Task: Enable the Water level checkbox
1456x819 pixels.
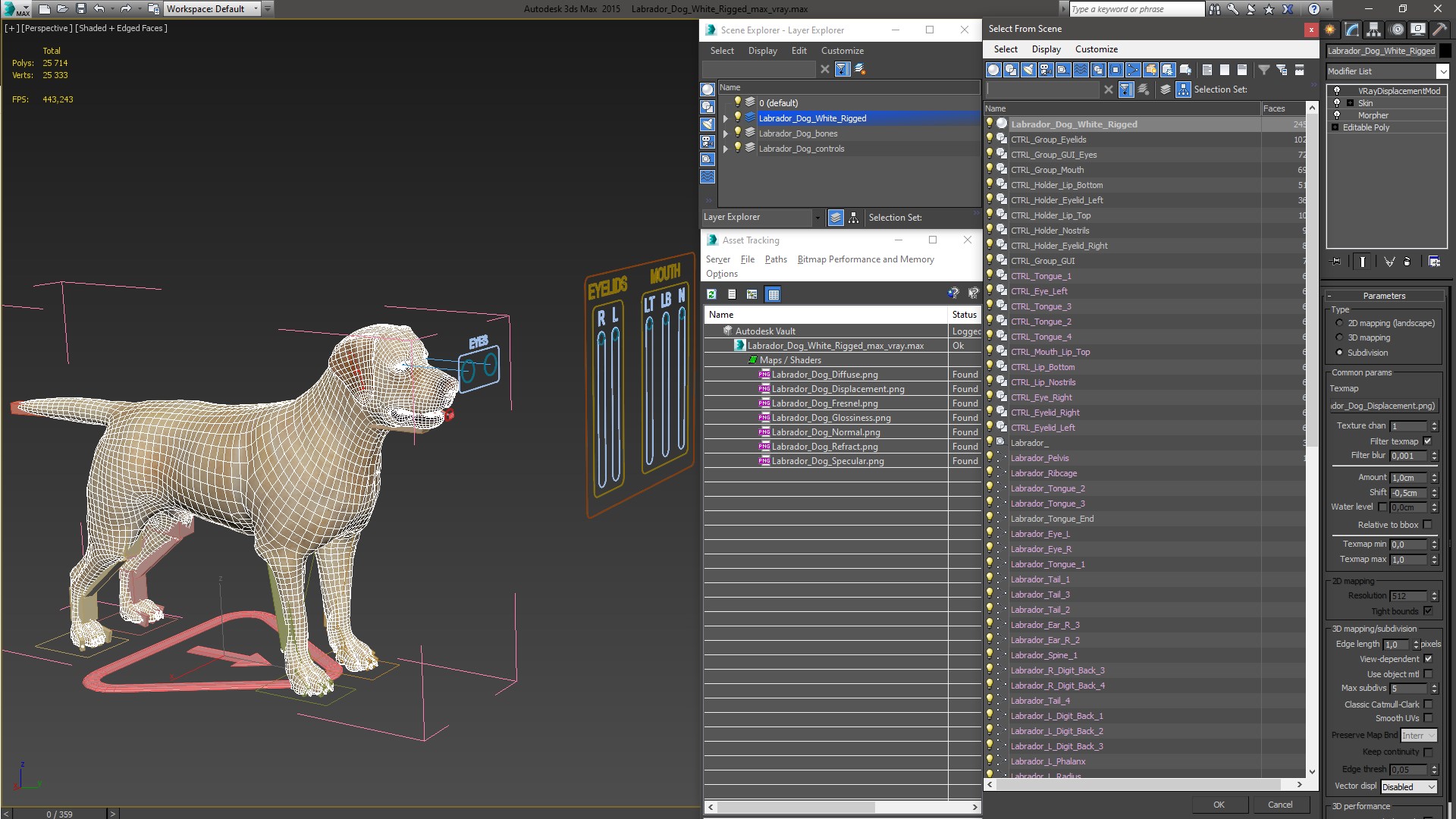Action: (1382, 507)
